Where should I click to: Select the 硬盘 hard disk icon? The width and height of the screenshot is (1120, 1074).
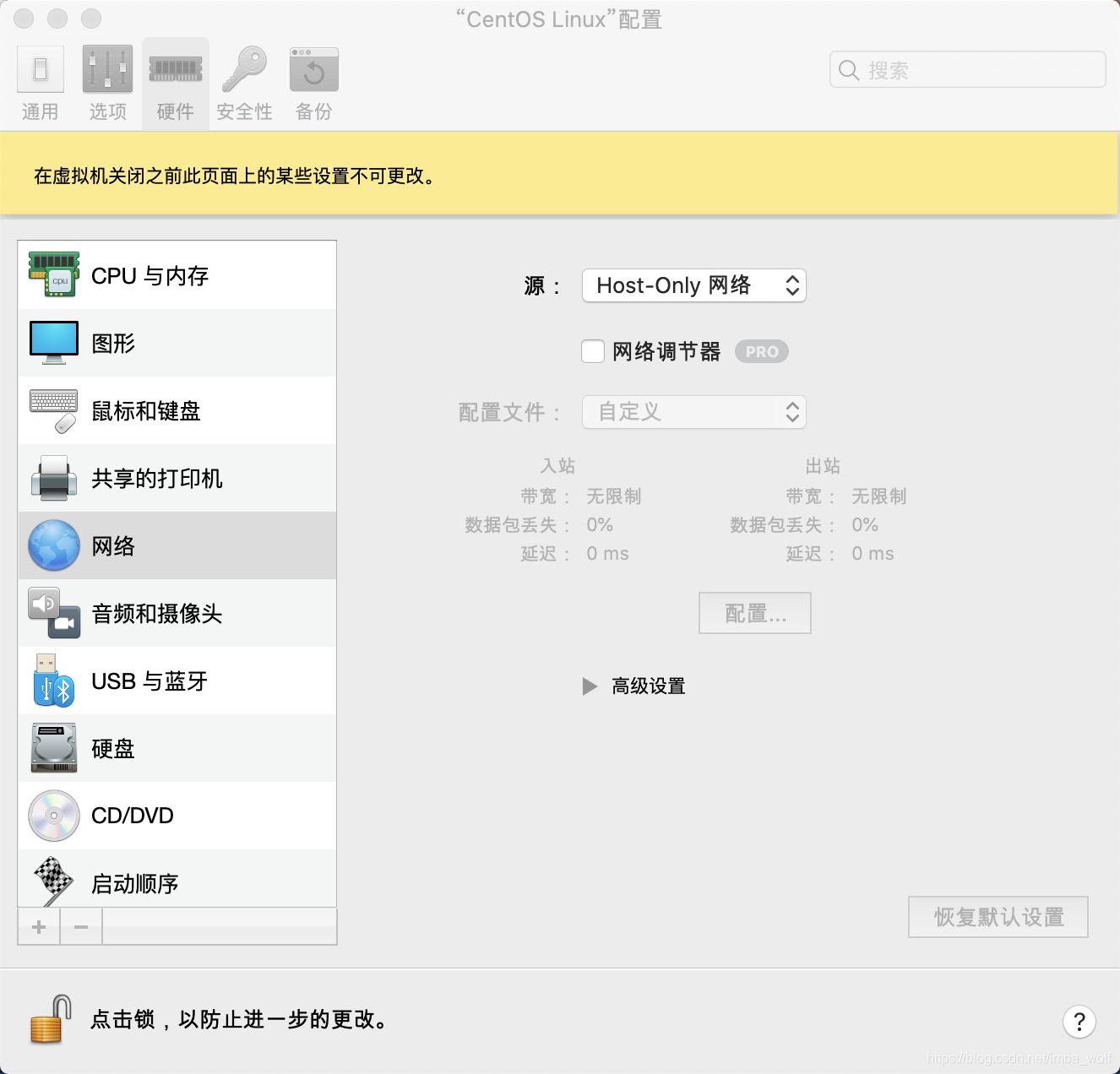[x=54, y=748]
